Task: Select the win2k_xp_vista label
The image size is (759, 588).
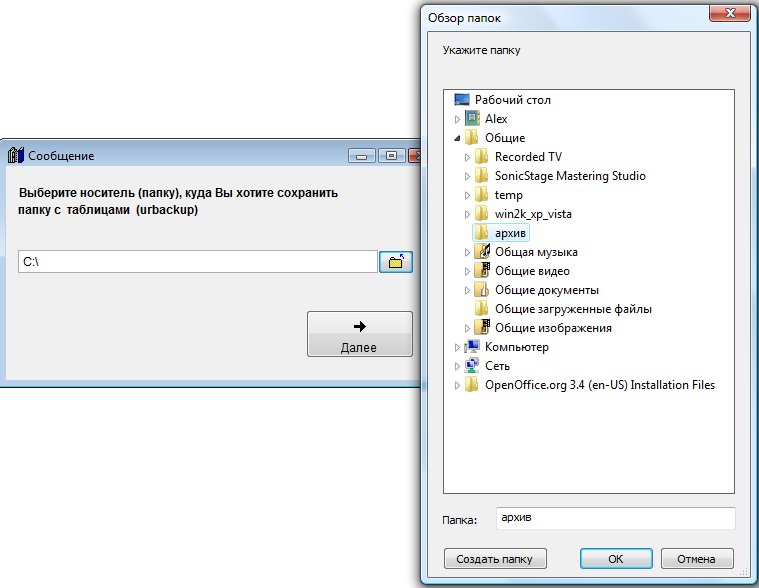Action: point(533,213)
